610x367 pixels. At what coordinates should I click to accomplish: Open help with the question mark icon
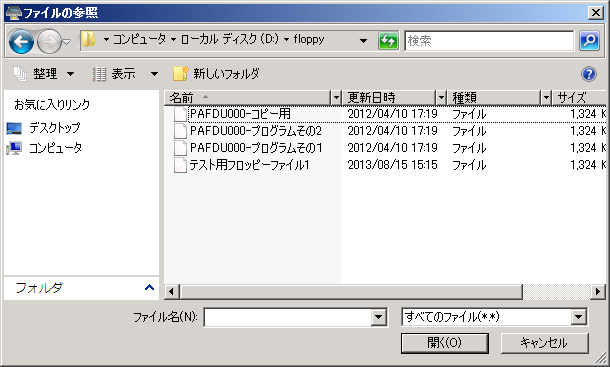589,74
